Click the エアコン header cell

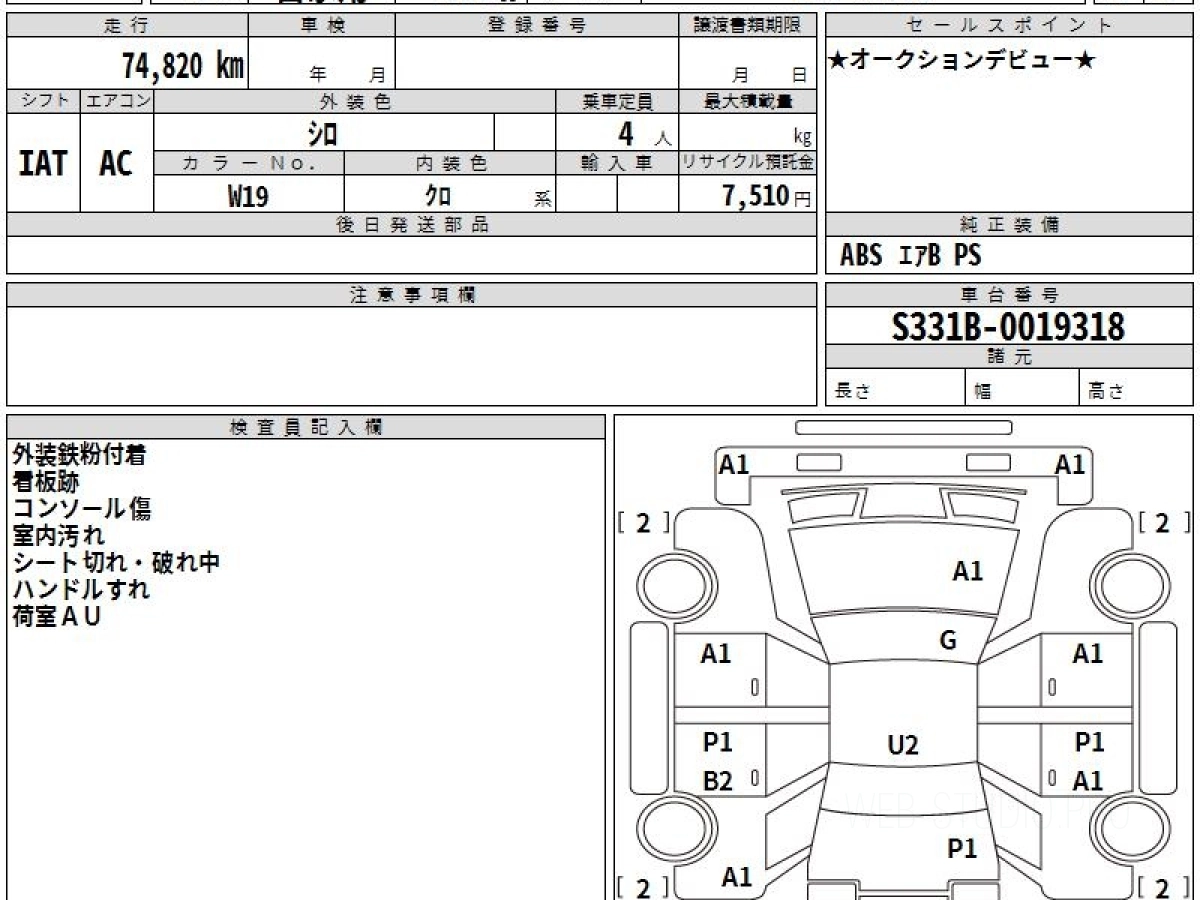tap(117, 101)
